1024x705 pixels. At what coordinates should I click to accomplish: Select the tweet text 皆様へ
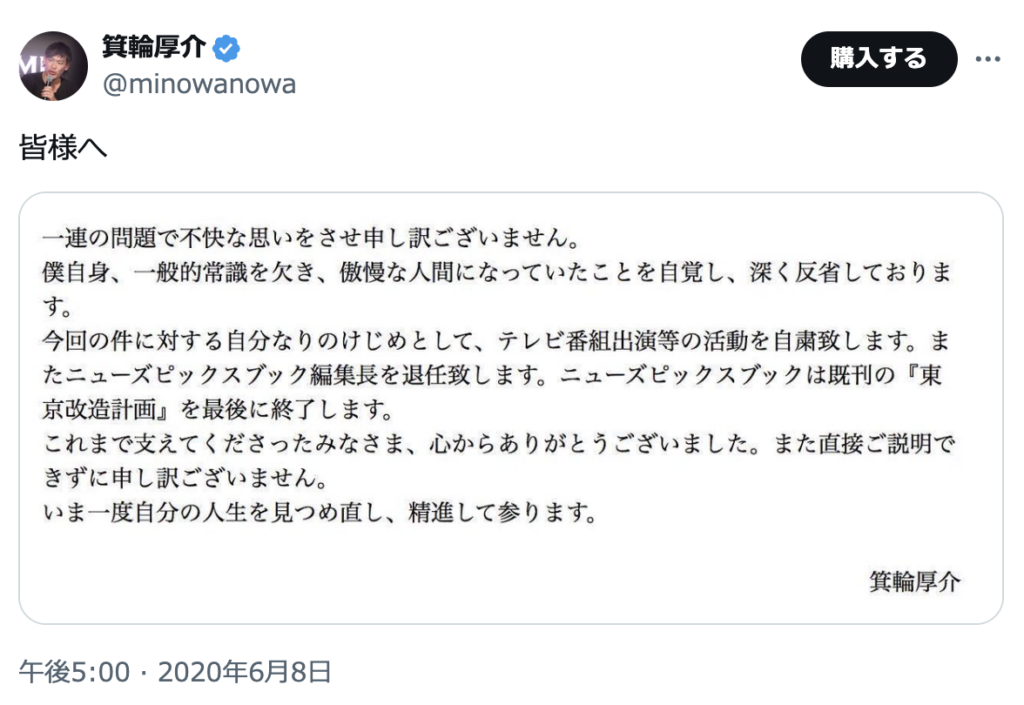point(63,147)
